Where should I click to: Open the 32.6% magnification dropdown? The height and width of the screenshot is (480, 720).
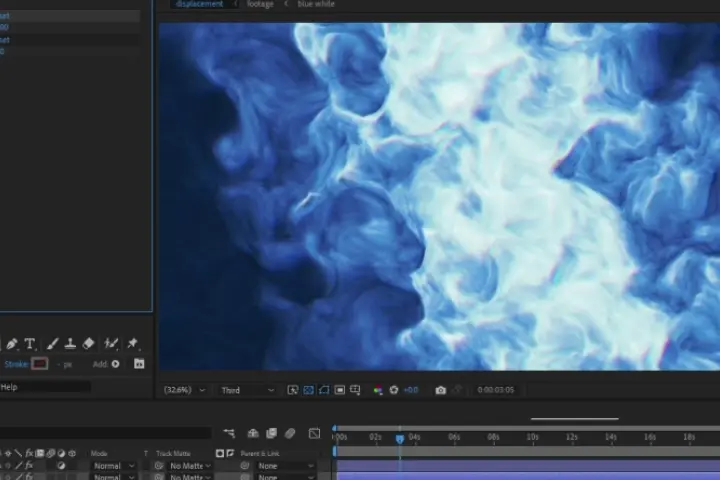185,390
